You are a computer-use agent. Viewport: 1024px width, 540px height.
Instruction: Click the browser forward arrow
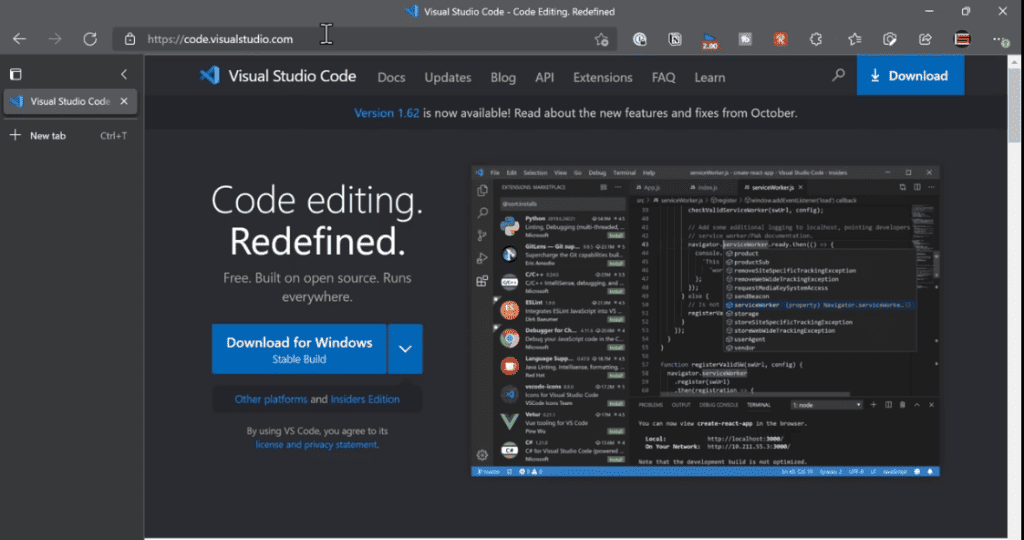click(x=55, y=39)
